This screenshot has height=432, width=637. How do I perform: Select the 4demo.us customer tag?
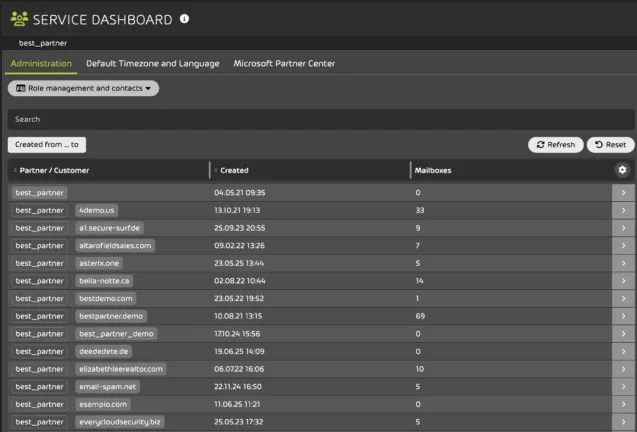point(97,210)
